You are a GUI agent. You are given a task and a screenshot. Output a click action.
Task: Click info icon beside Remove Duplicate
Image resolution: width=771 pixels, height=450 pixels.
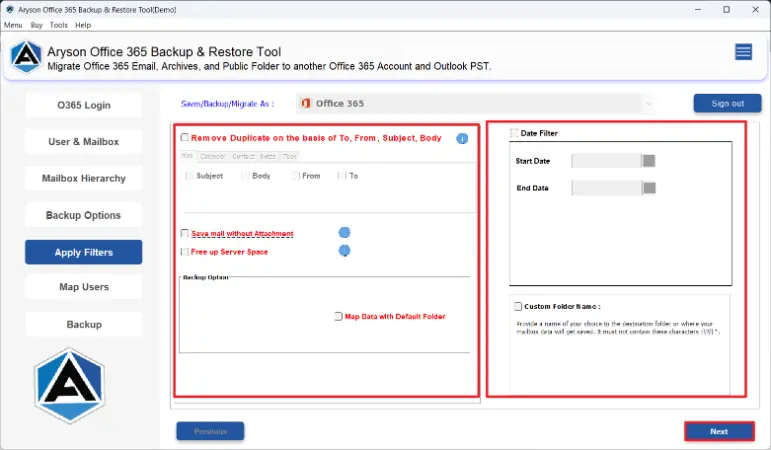[462, 139]
